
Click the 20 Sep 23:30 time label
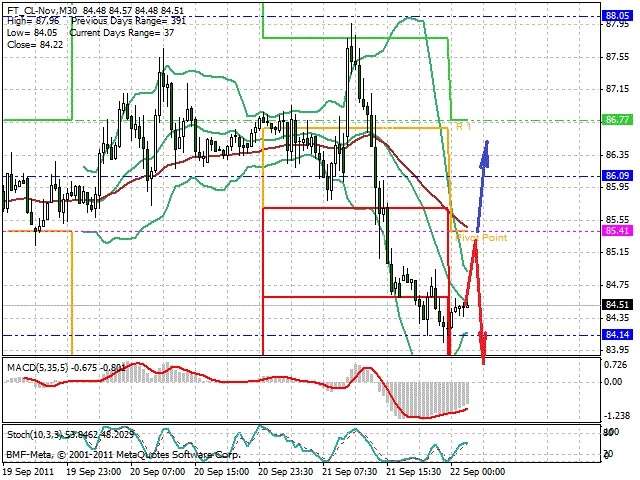(286, 471)
